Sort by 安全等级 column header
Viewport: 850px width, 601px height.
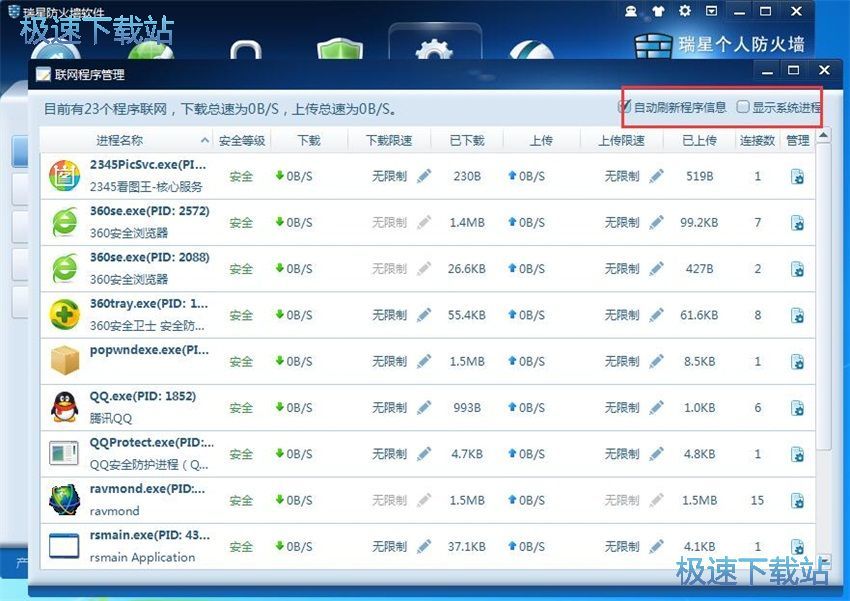click(242, 140)
